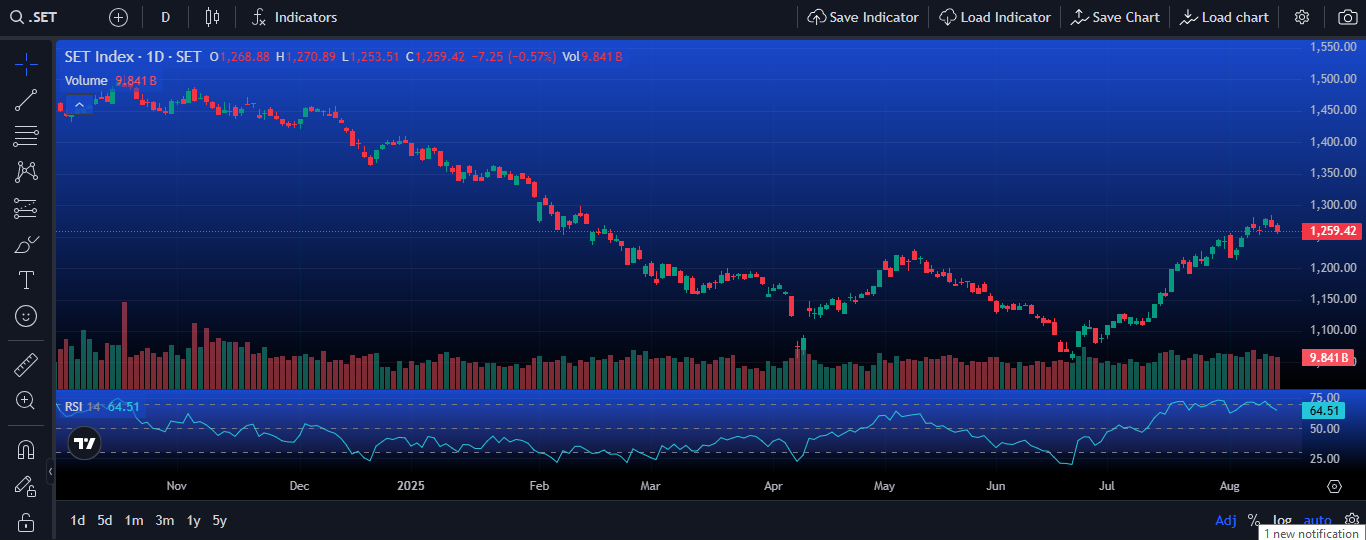Image resolution: width=1366 pixels, height=540 pixels.
Task: Select the horizontal lines Fibonacci tool
Action: (26, 136)
